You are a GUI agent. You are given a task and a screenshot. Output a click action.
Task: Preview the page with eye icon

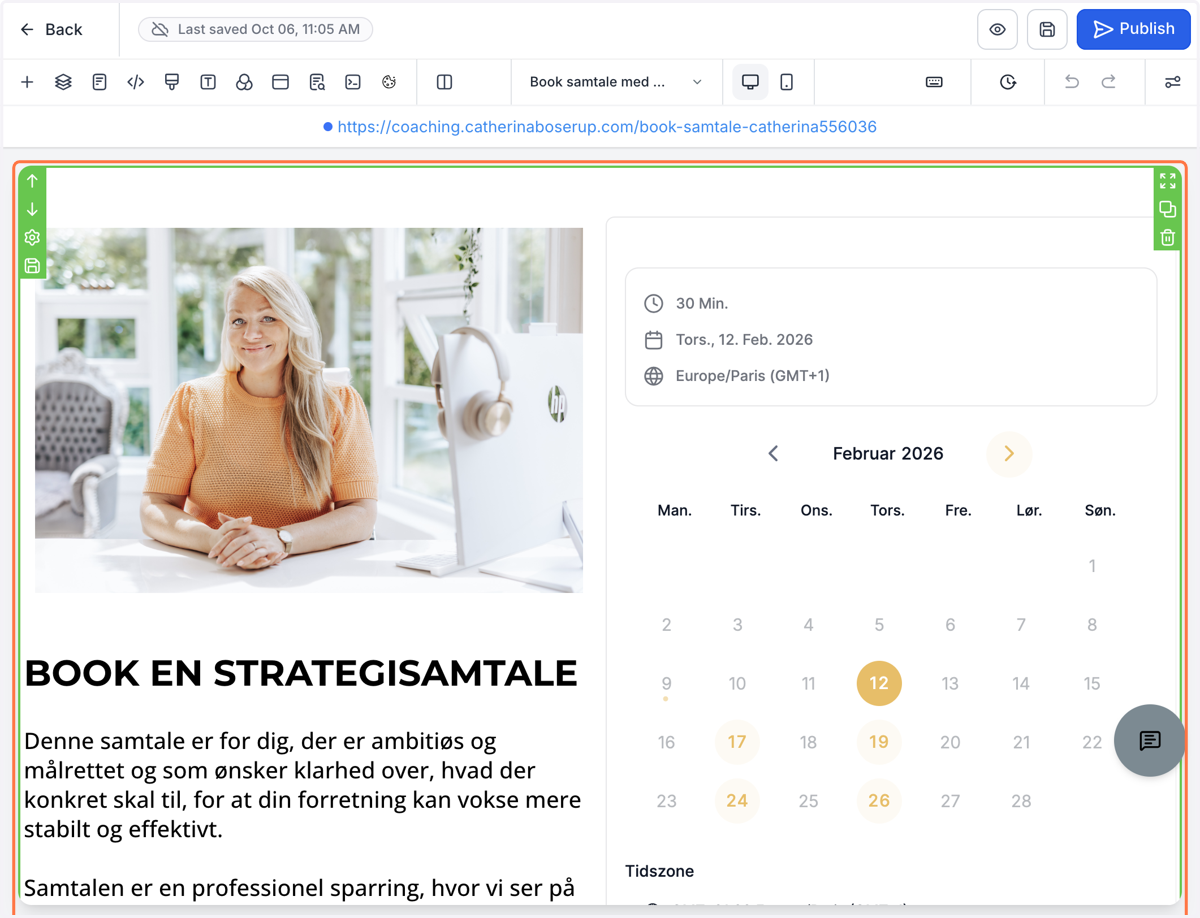tap(997, 30)
